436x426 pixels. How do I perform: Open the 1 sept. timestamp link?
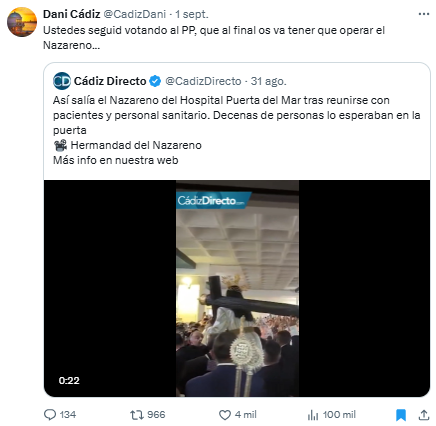coord(192,14)
